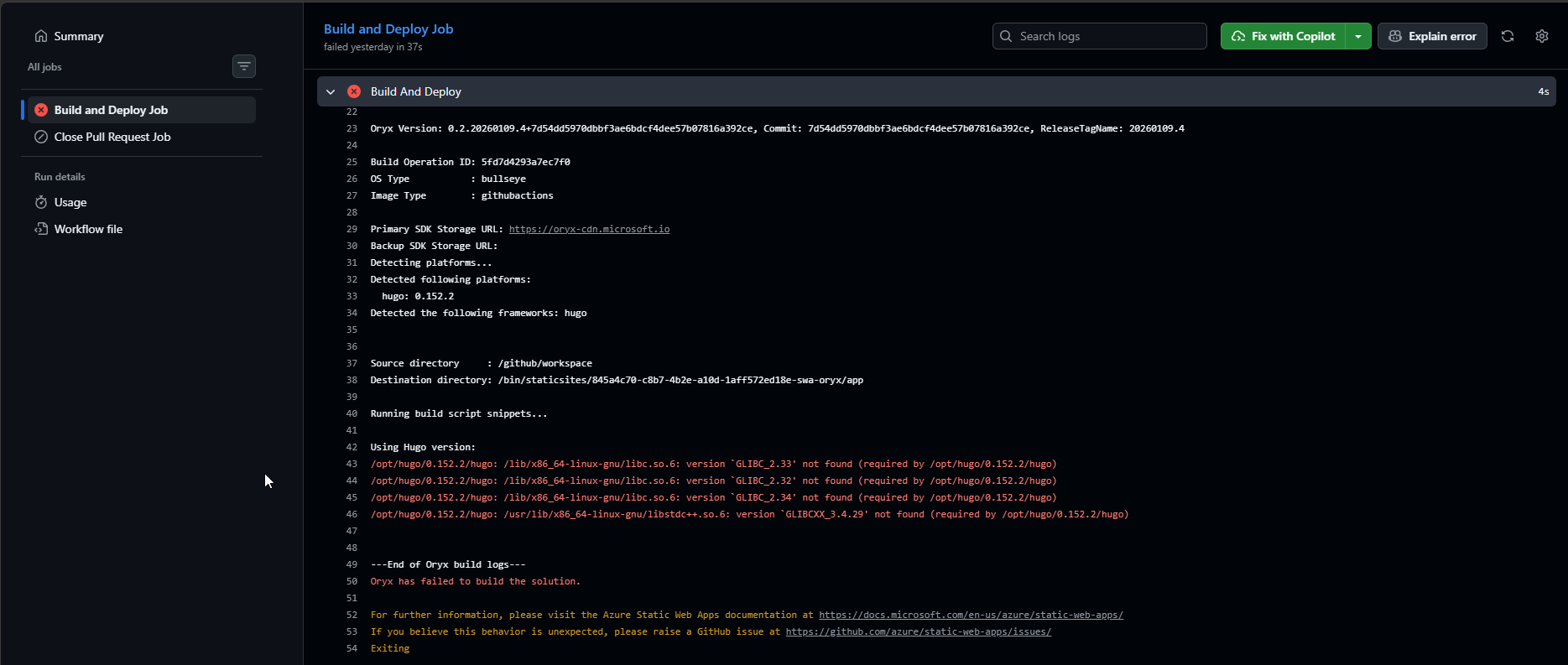Click the search magnifier icon
The width and height of the screenshot is (1568, 665).
(x=1006, y=36)
